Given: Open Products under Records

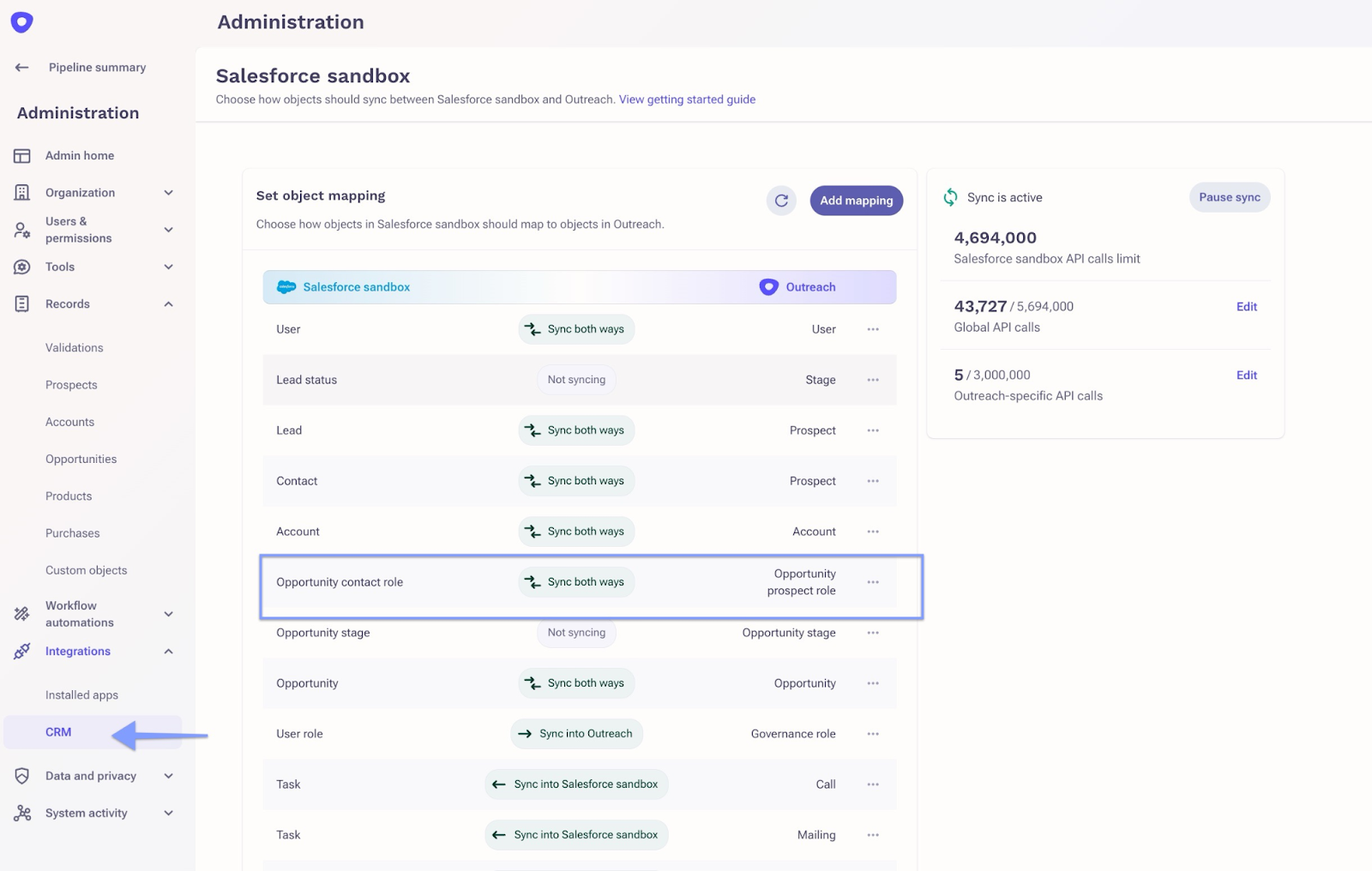Looking at the screenshot, I should [69, 496].
